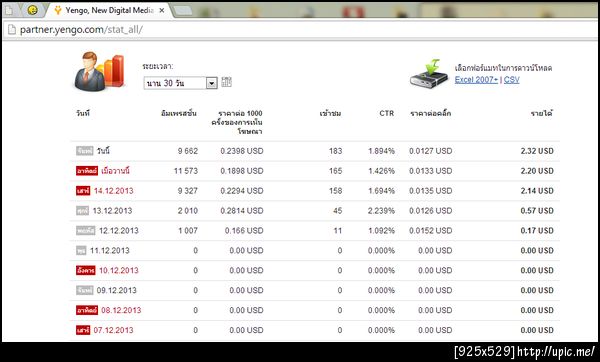Viewport: 600px width, 362px height.
Task: Click the CTR value 2.239%
Action: click(381, 210)
